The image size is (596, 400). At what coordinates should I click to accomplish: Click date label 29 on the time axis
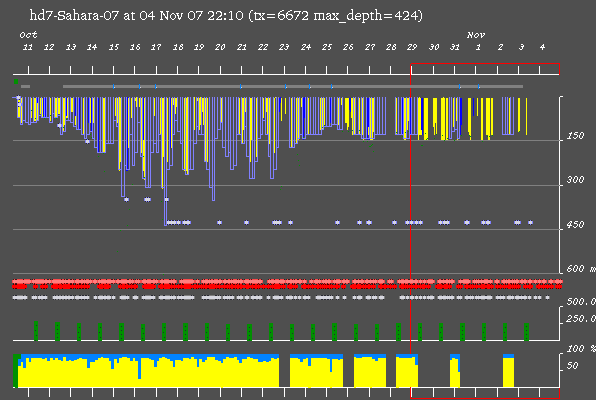[412, 47]
